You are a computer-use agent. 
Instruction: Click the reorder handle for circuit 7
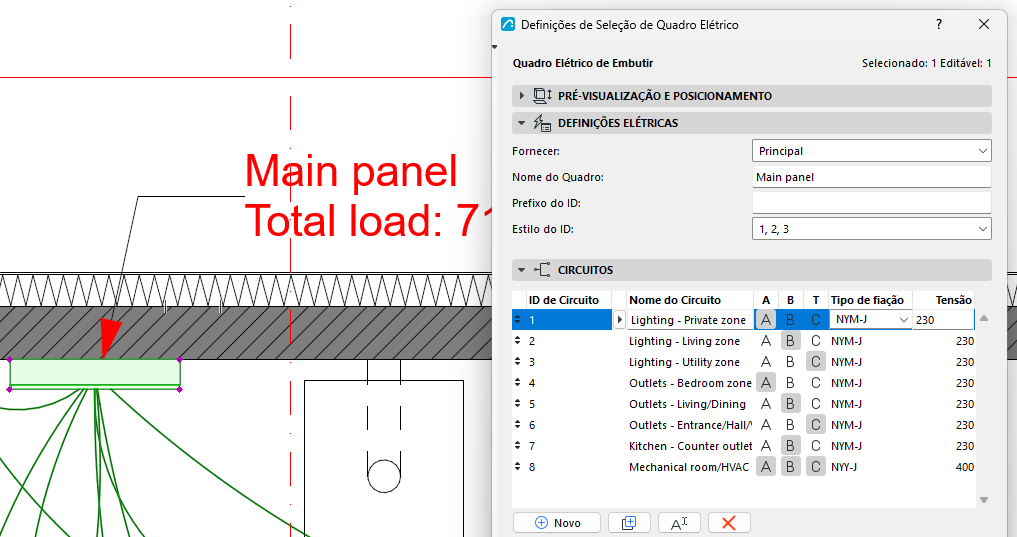[518, 446]
